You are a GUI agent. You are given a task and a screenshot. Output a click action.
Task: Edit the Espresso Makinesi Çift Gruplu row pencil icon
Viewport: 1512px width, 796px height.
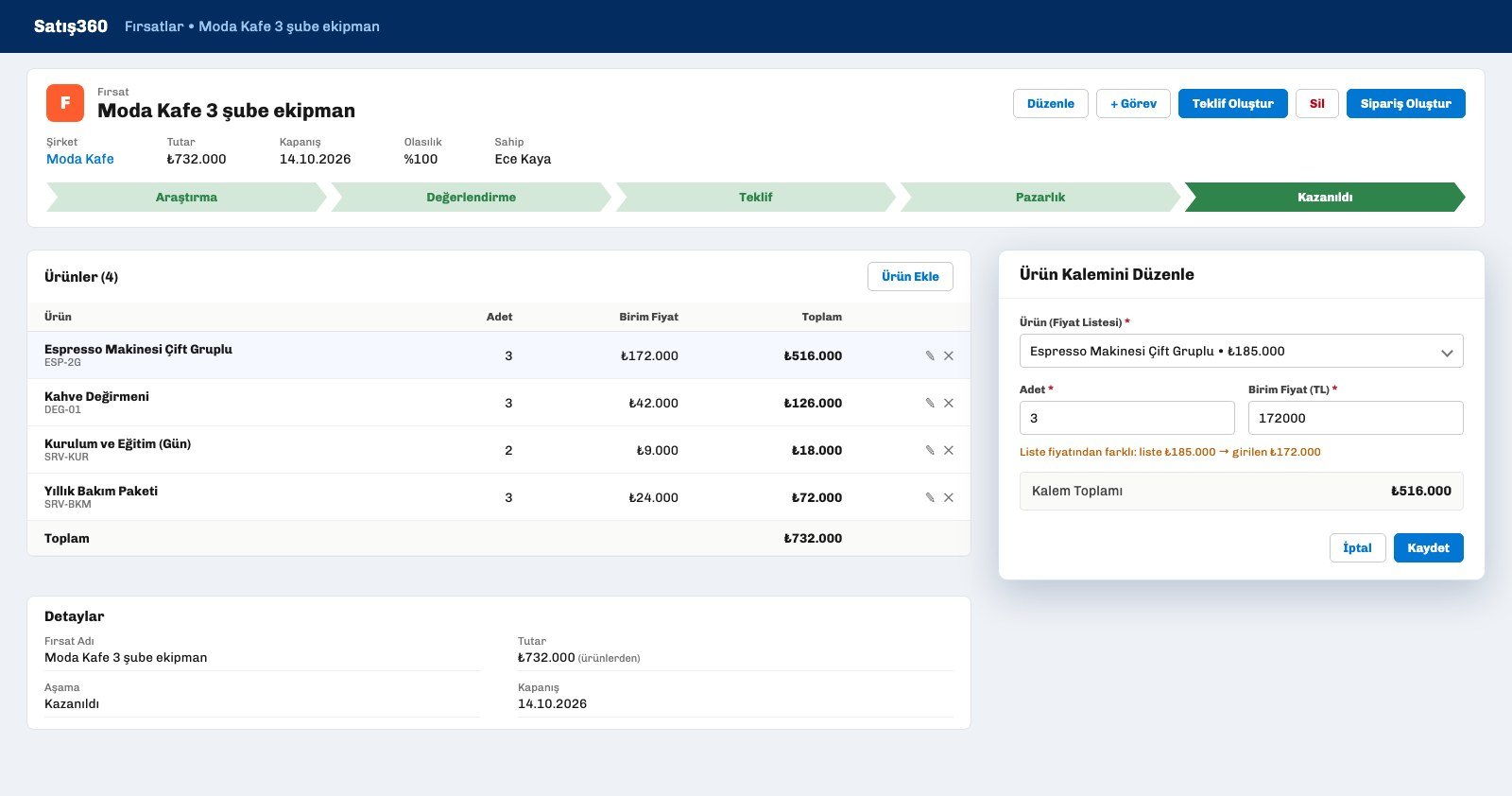tap(930, 355)
